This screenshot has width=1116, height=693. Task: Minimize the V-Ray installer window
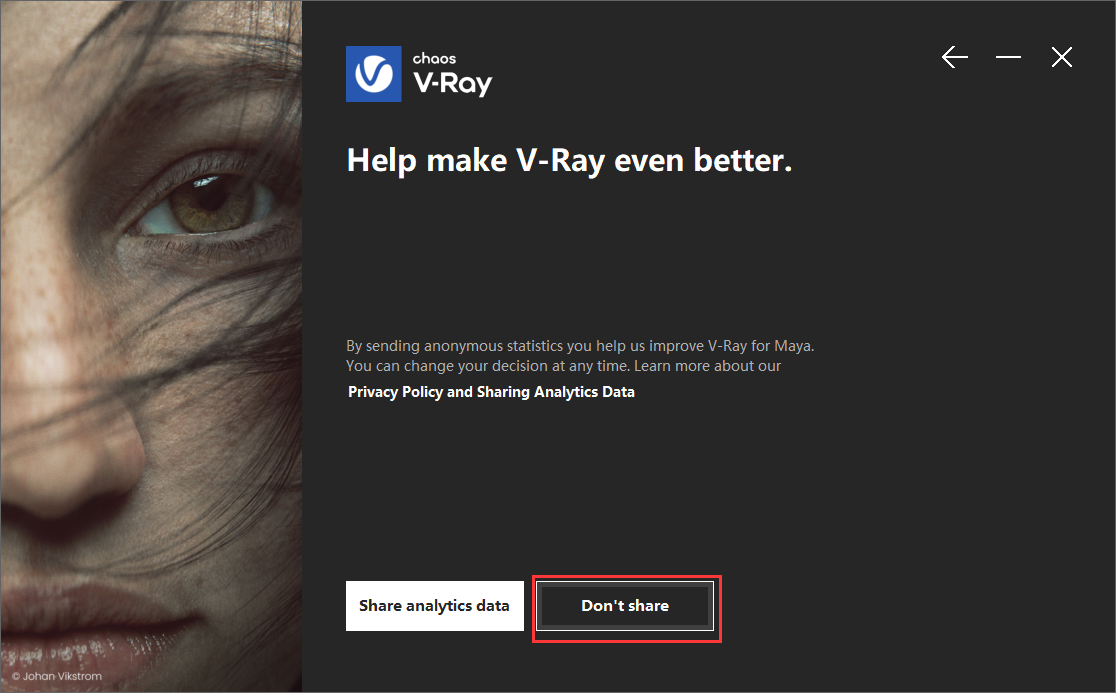coord(1008,57)
